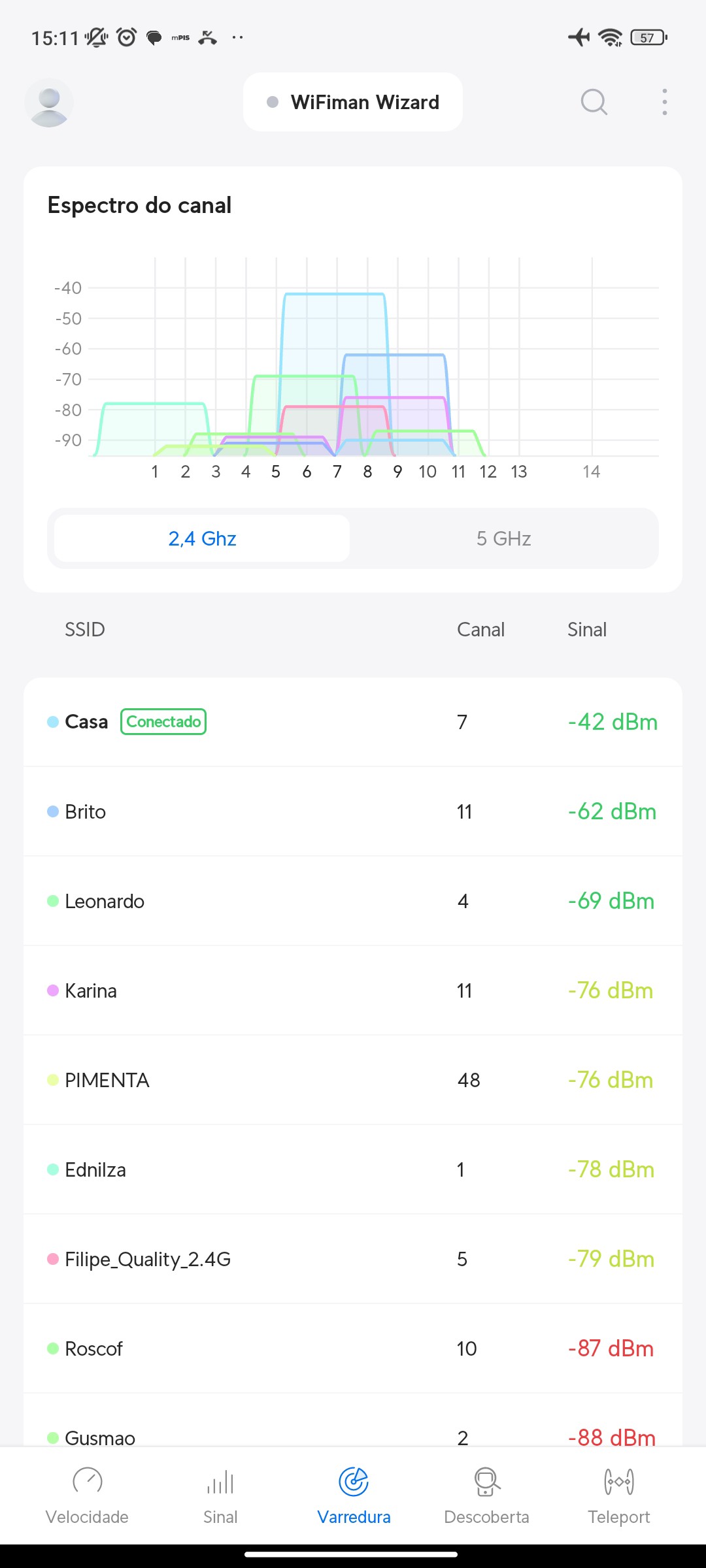Expand the WiFiman Wizard selector
Image resolution: width=706 pixels, height=1568 pixels.
click(x=353, y=102)
